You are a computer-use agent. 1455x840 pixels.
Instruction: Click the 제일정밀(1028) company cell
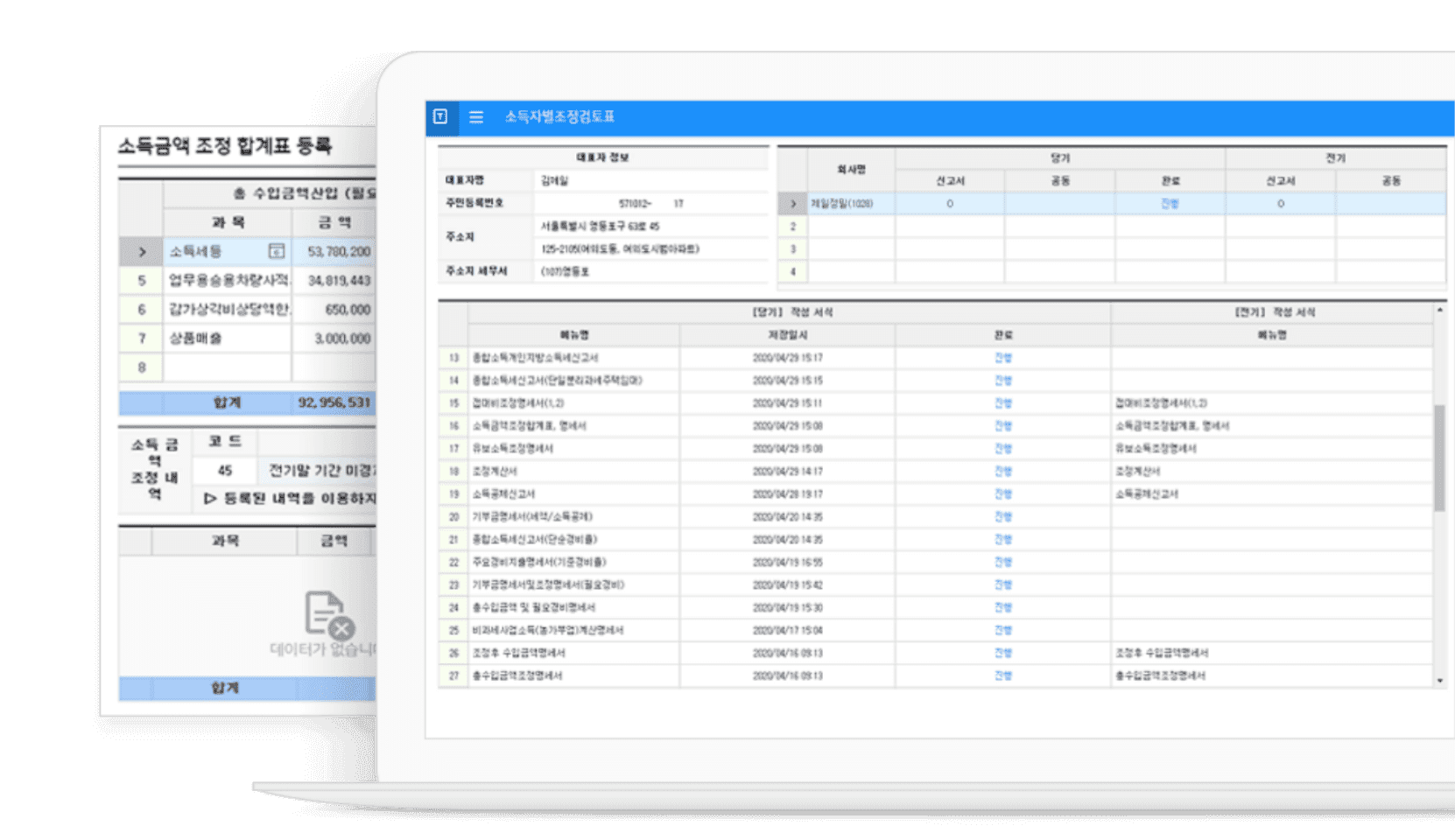(851, 204)
